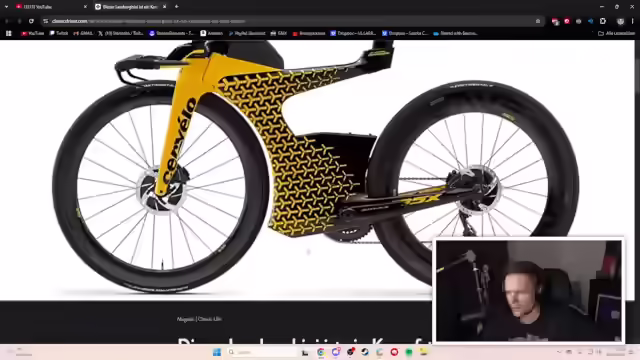Open the green taskbar app
640x360 pixels.
[409, 352]
